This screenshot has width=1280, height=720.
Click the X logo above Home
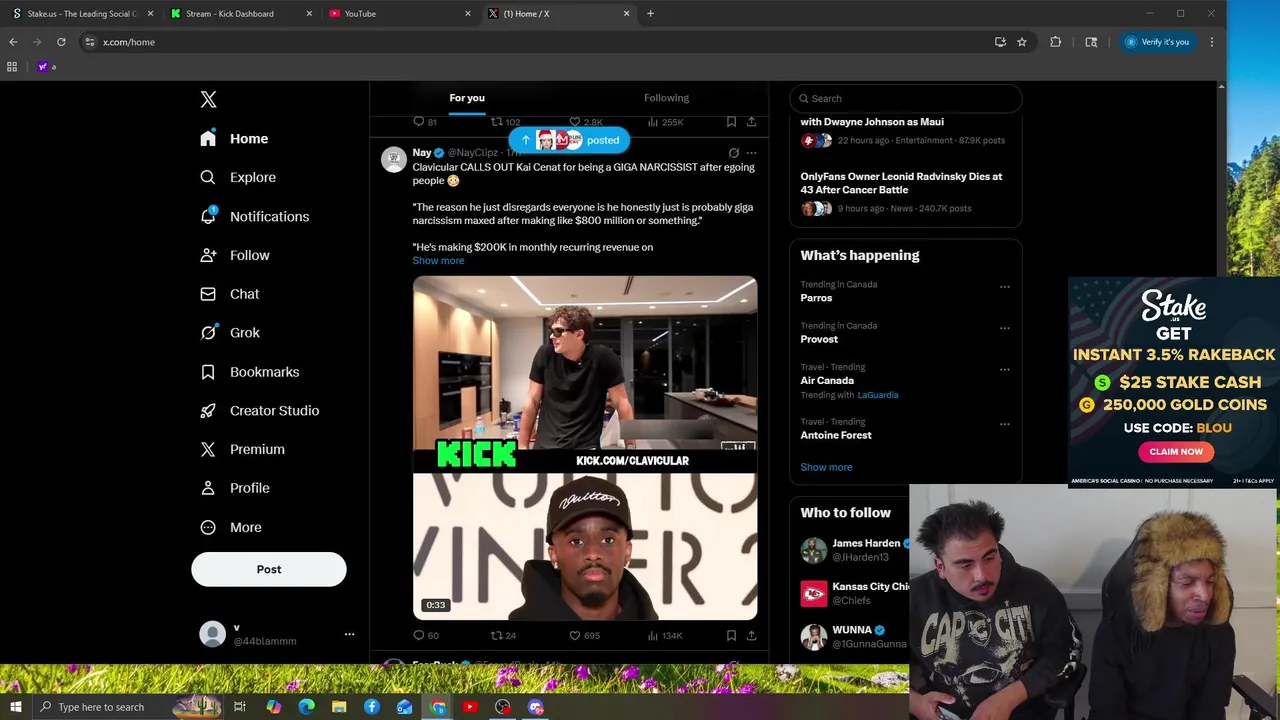point(208,99)
